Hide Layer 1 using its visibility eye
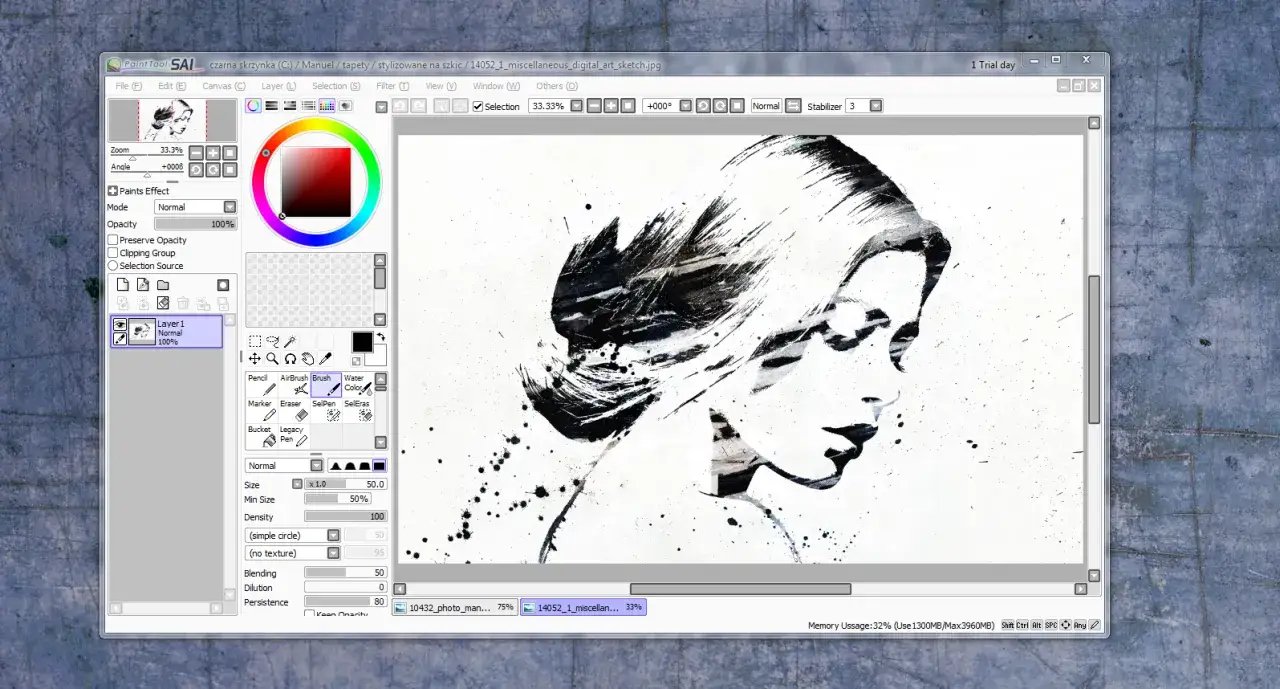Screen dimensions: 1280x689 point(120,324)
